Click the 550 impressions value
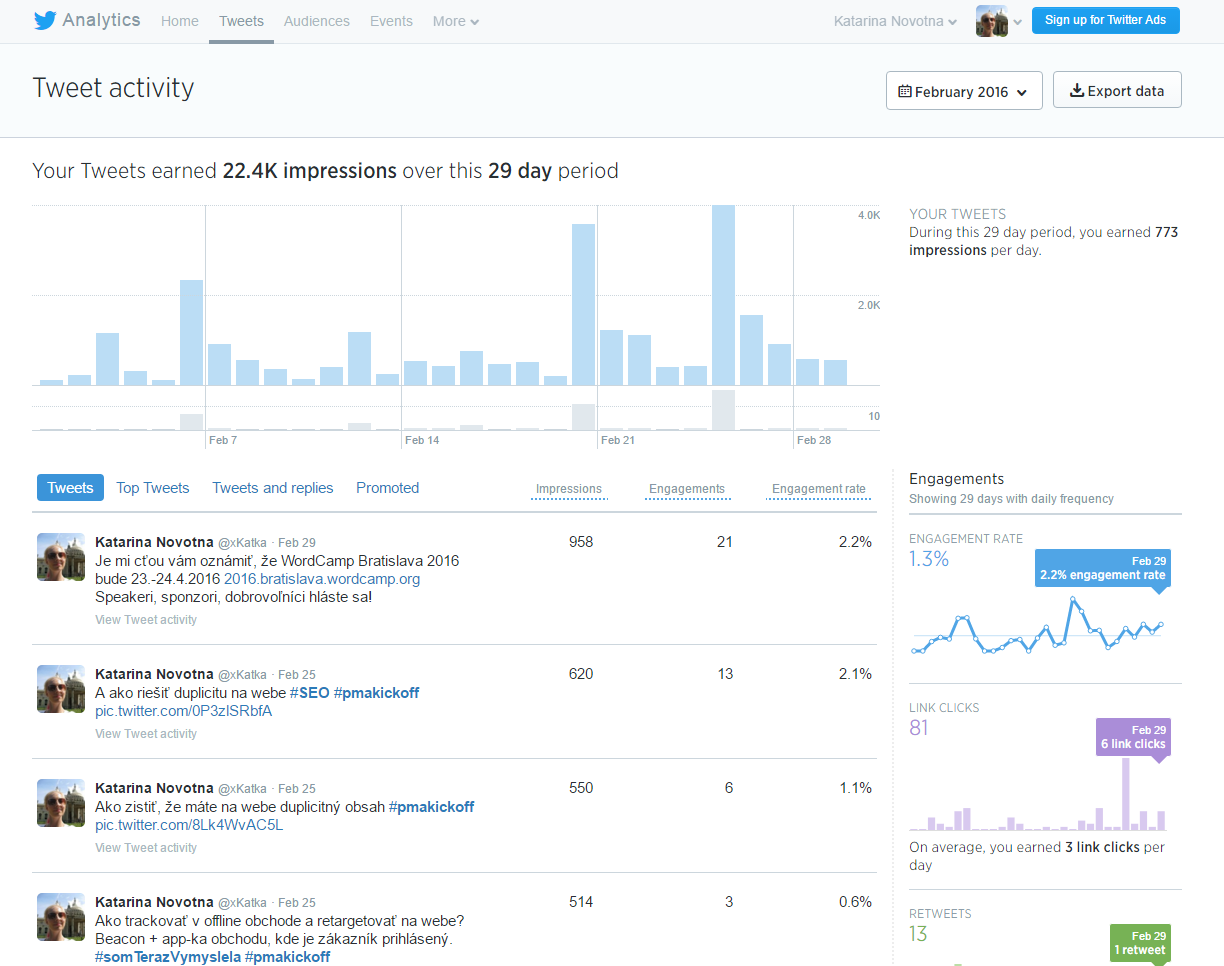 tap(581, 788)
